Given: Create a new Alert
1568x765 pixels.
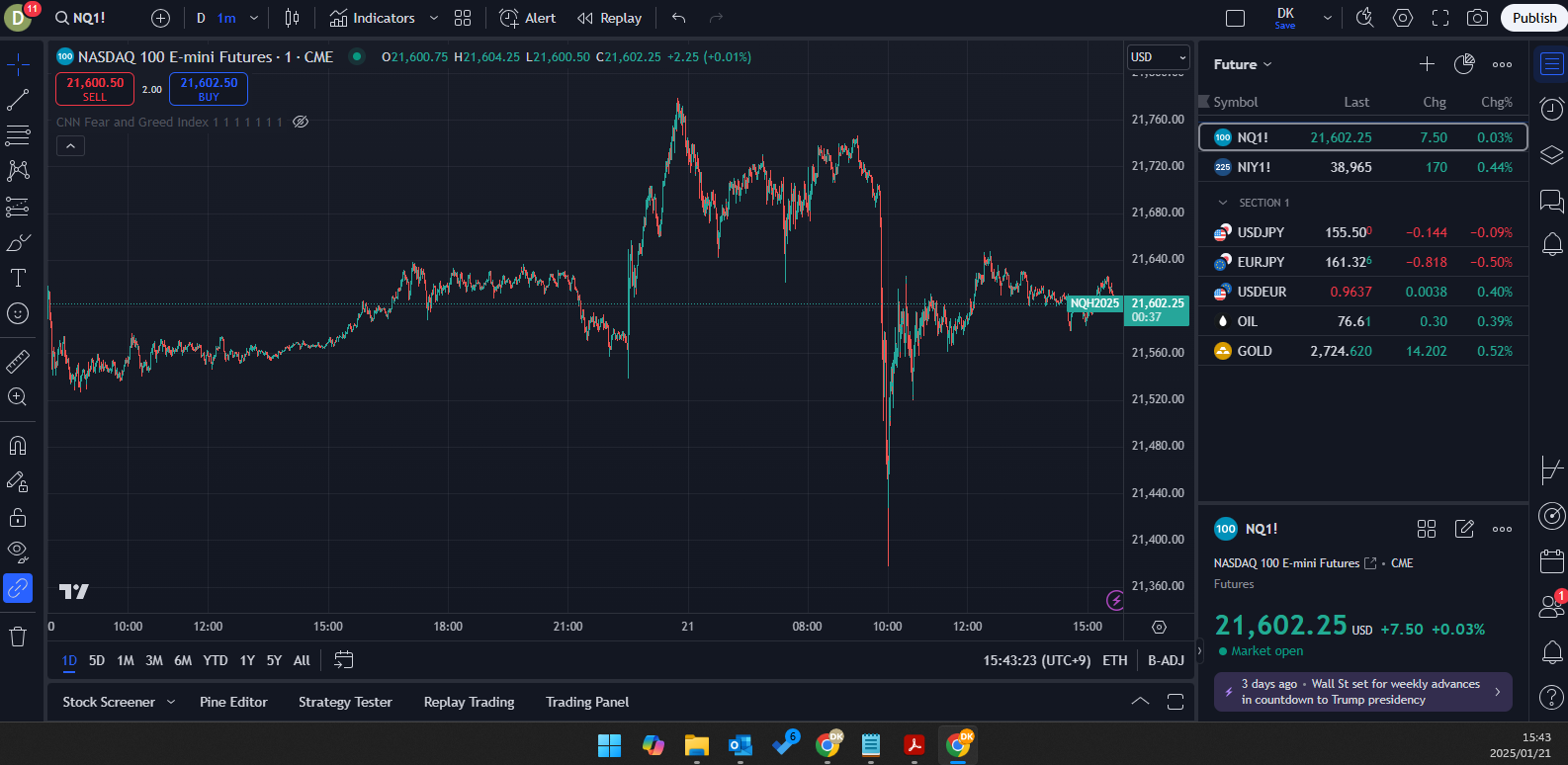Looking at the screenshot, I should tap(528, 18).
